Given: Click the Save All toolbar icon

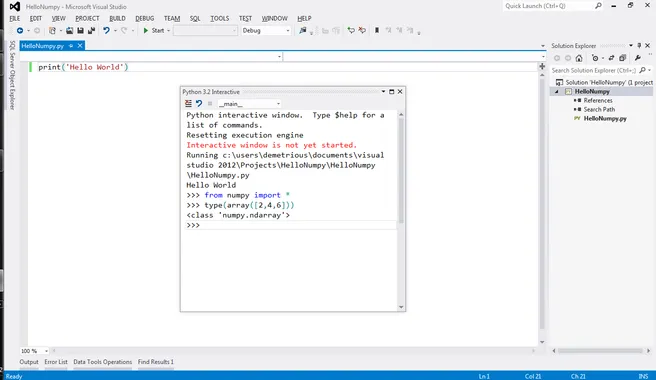Looking at the screenshot, I should 91,31.
